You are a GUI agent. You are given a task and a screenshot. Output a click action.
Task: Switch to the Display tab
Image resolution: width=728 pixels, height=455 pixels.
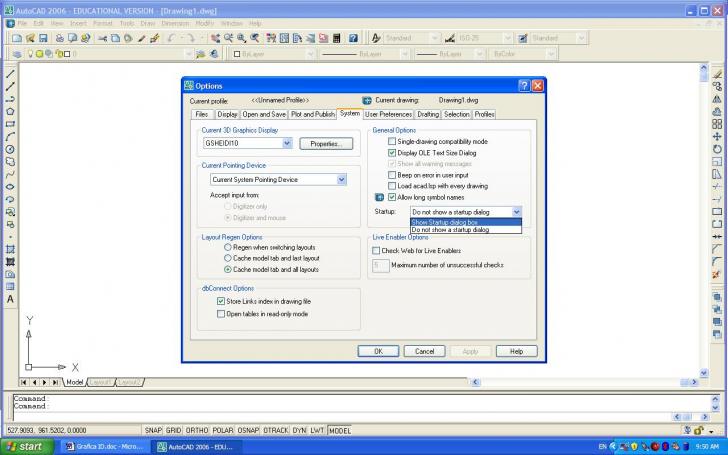pyautogui.click(x=227, y=114)
